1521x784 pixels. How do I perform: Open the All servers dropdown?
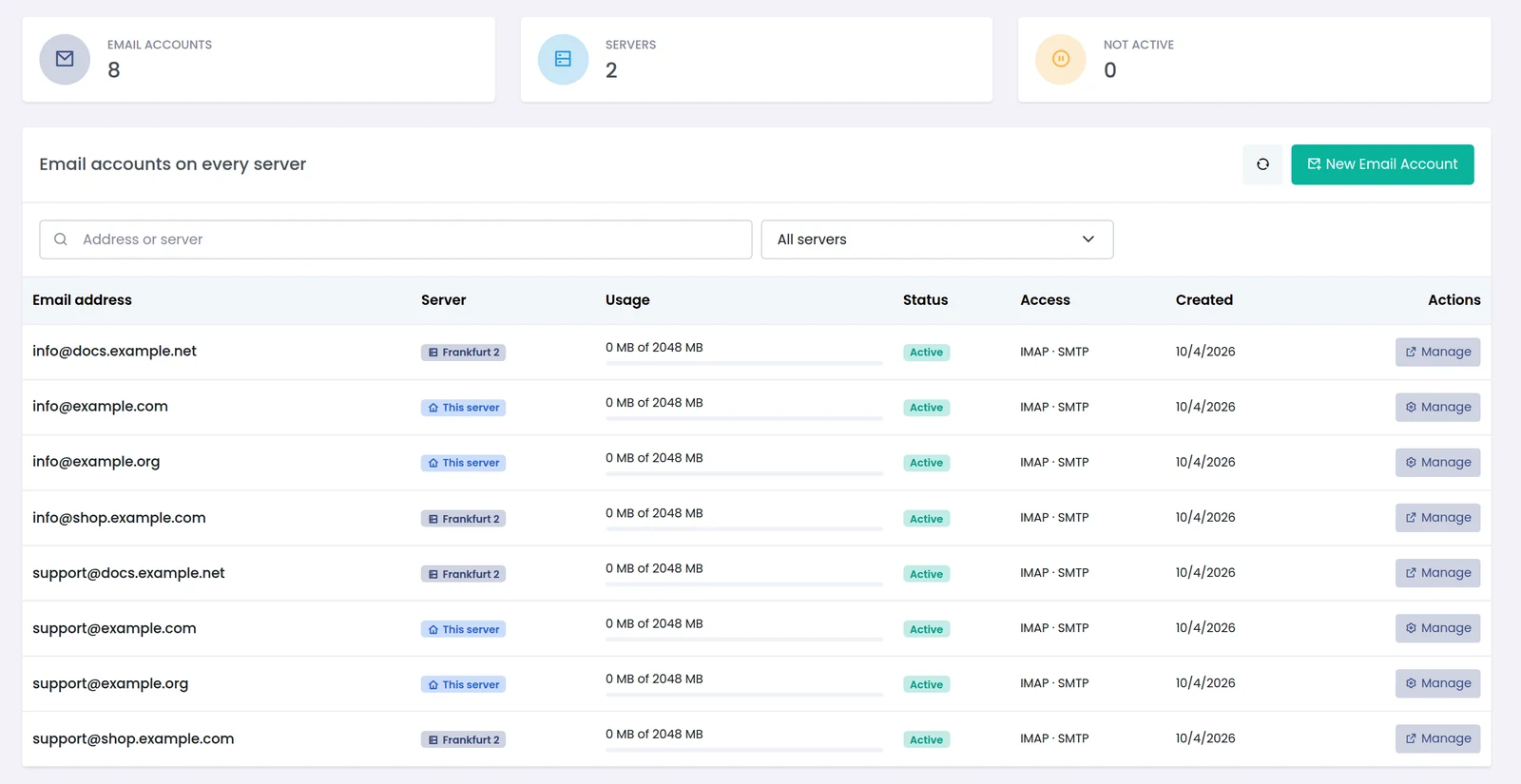tap(936, 239)
